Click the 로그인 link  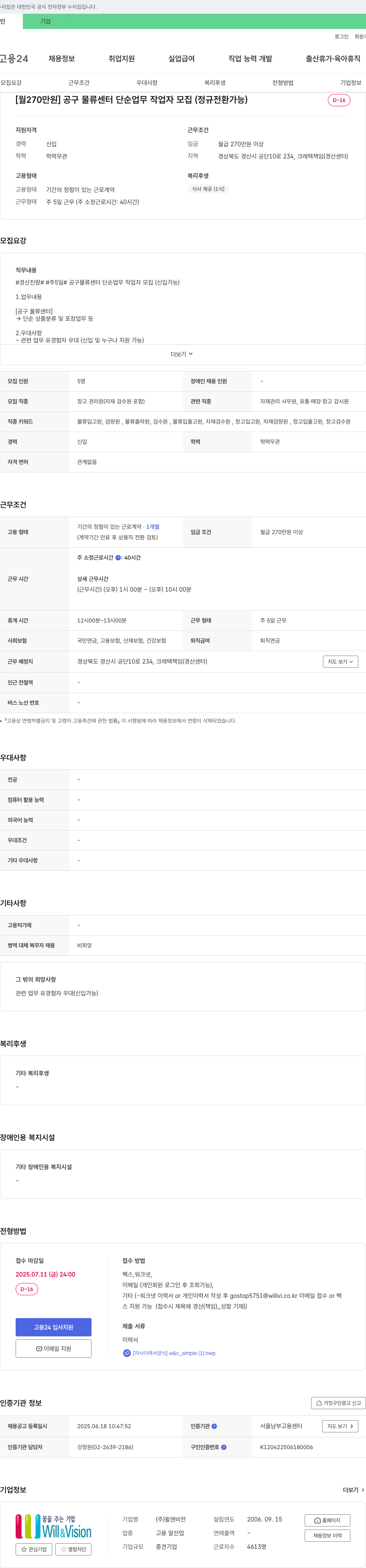tap(342, 37)
